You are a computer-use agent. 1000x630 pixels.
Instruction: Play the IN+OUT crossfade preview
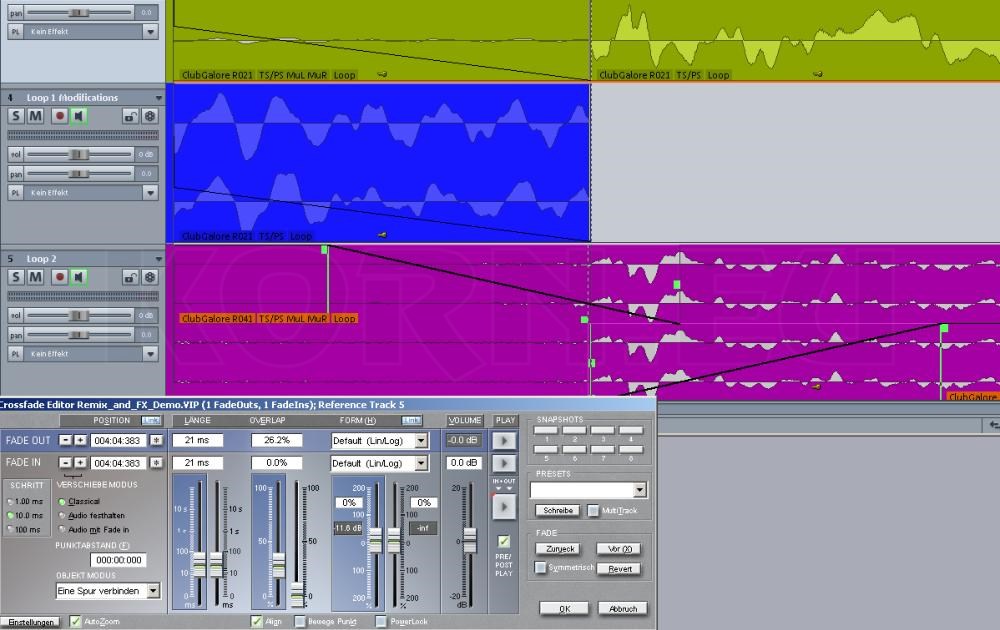click(504, 504)
